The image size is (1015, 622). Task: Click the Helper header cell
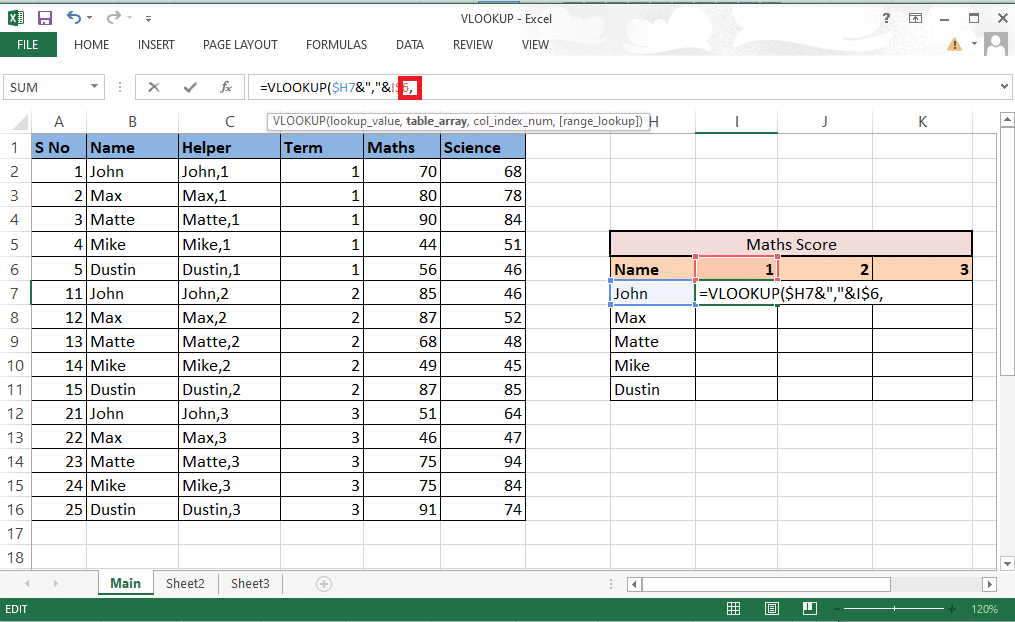[229, 148]
